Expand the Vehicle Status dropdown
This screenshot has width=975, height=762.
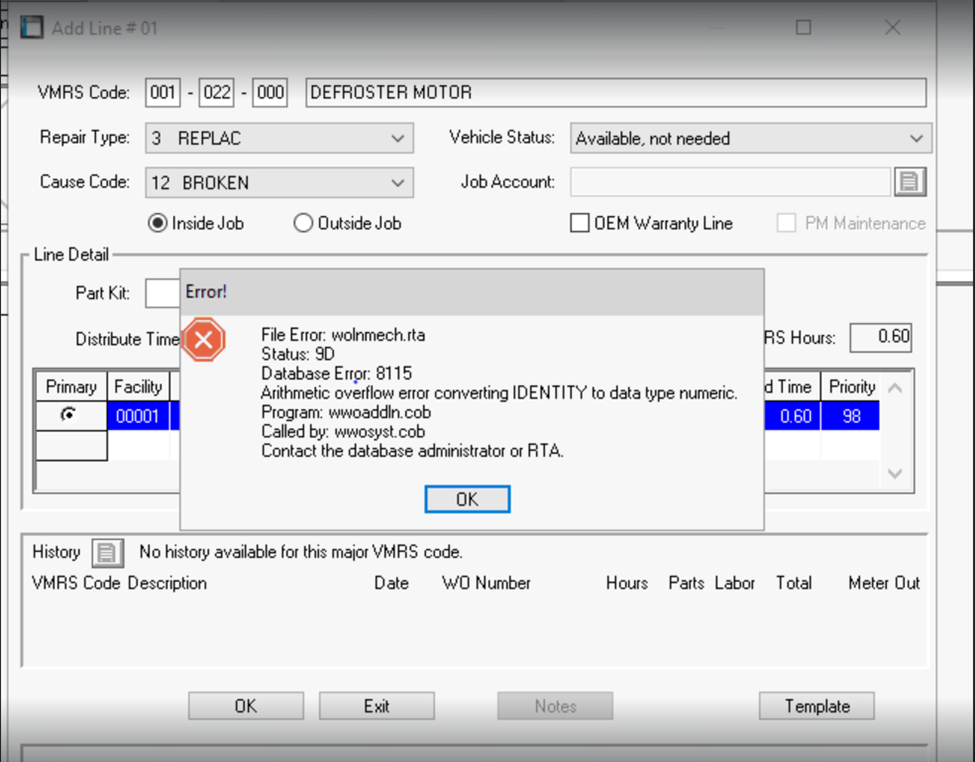point(916,139)
